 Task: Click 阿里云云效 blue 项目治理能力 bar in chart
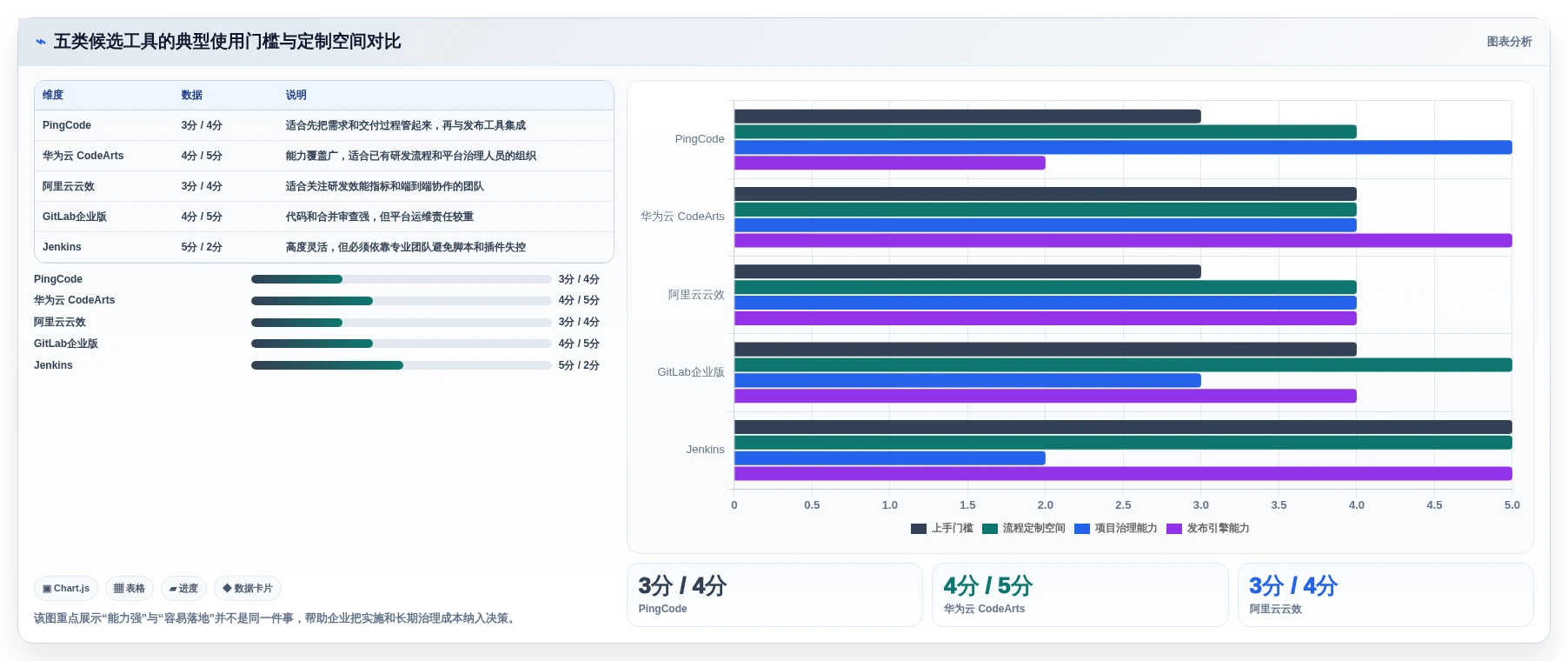[1046, 303]
